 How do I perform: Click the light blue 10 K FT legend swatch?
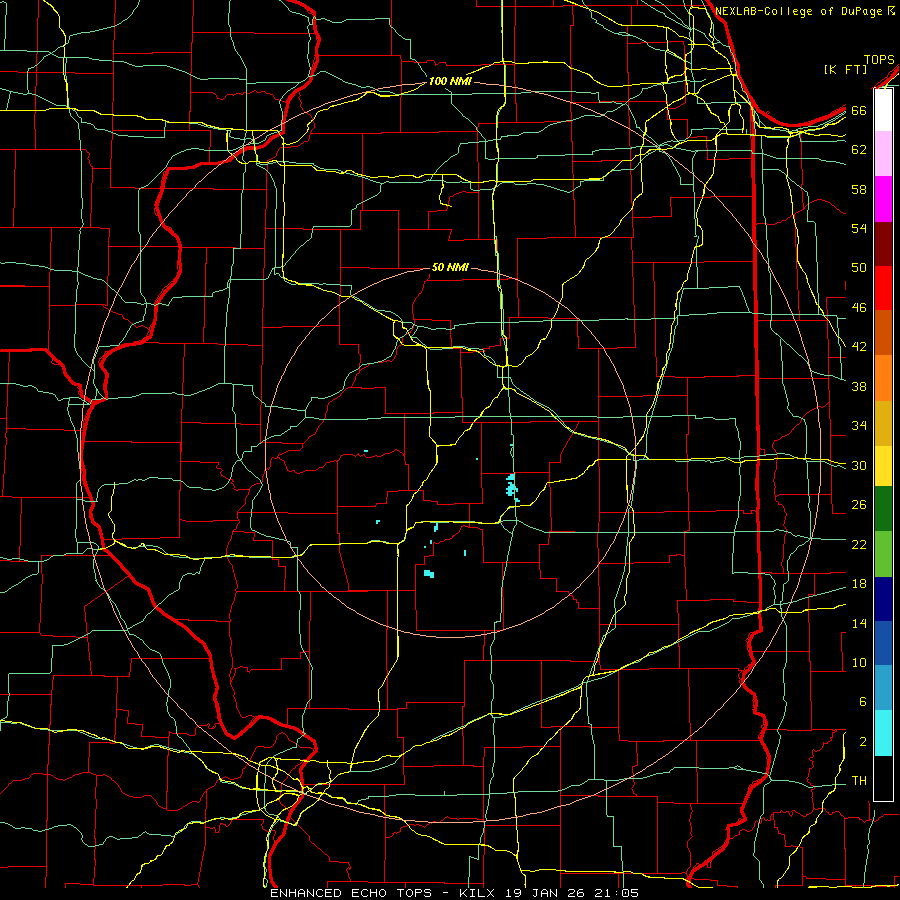[883, 687]
